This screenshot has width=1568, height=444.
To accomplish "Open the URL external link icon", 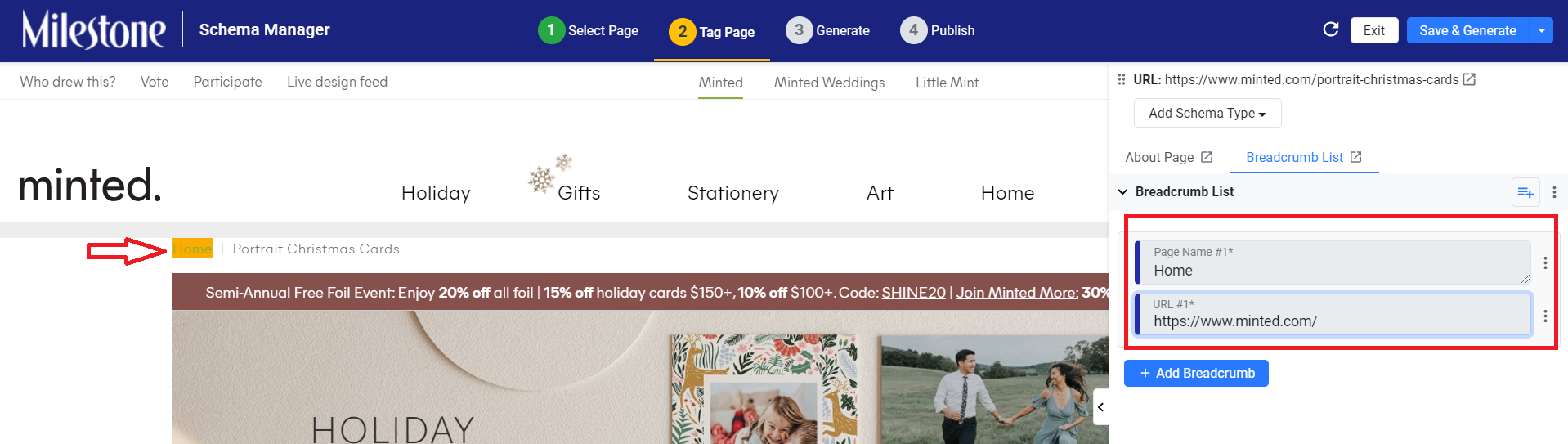I will click(1469, 79).
